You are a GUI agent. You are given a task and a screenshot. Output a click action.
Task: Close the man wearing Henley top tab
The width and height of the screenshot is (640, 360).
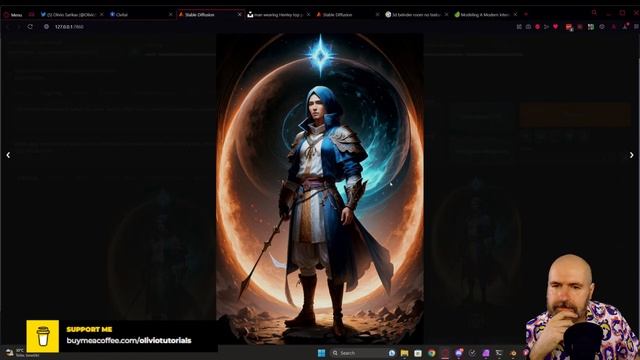point(309,15)
